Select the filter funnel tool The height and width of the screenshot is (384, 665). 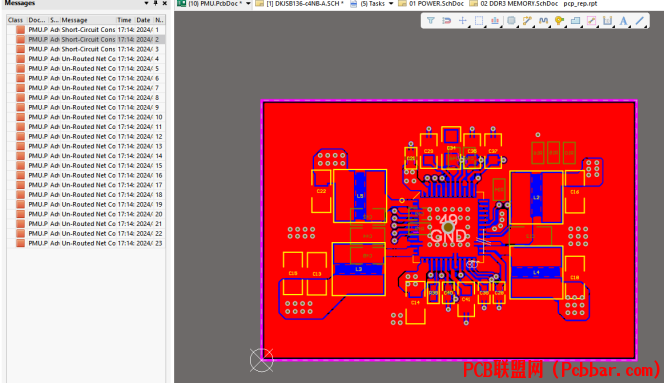(430, 20)
